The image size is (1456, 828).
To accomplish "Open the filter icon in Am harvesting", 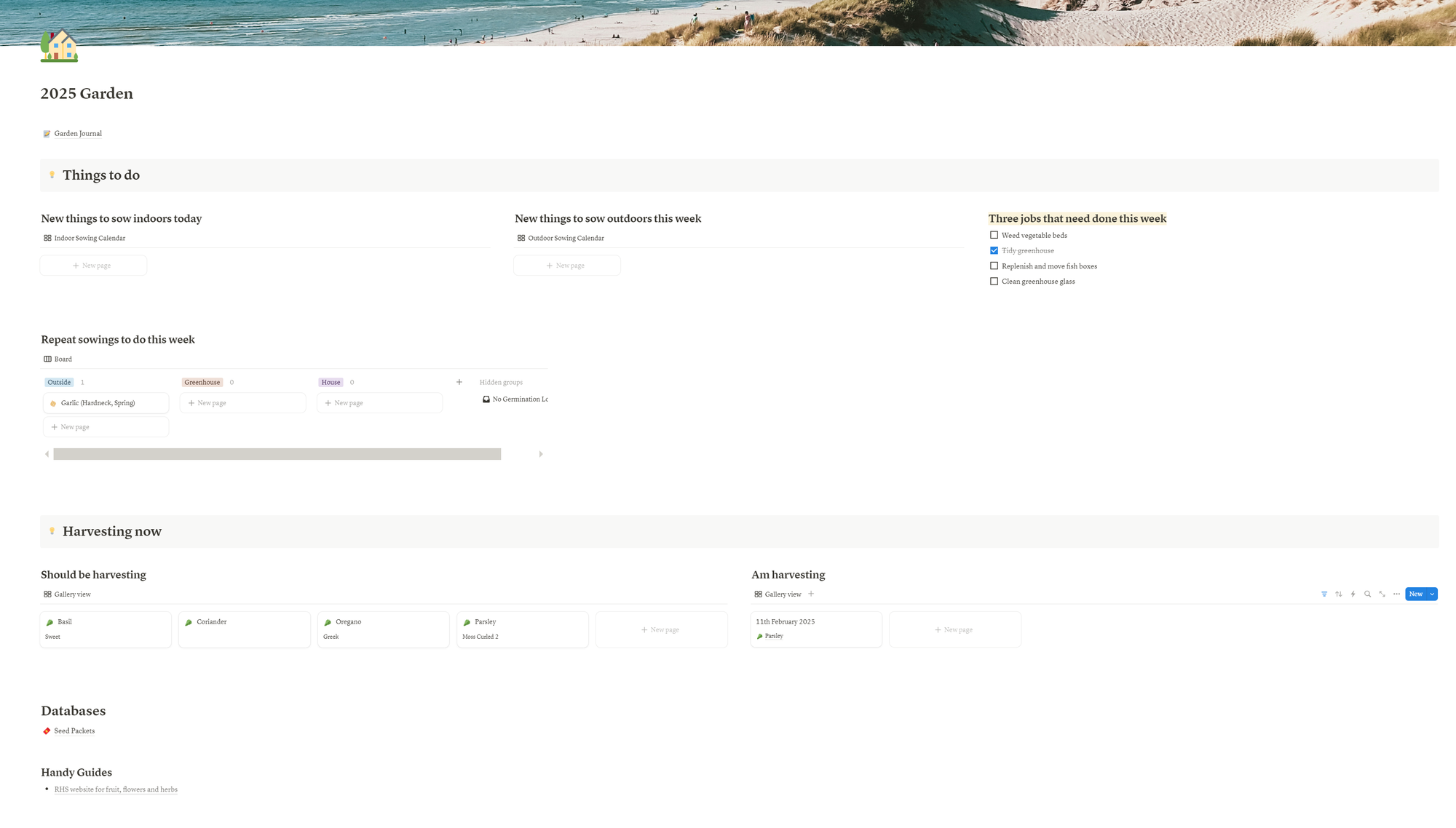I will coord(1324,594).
